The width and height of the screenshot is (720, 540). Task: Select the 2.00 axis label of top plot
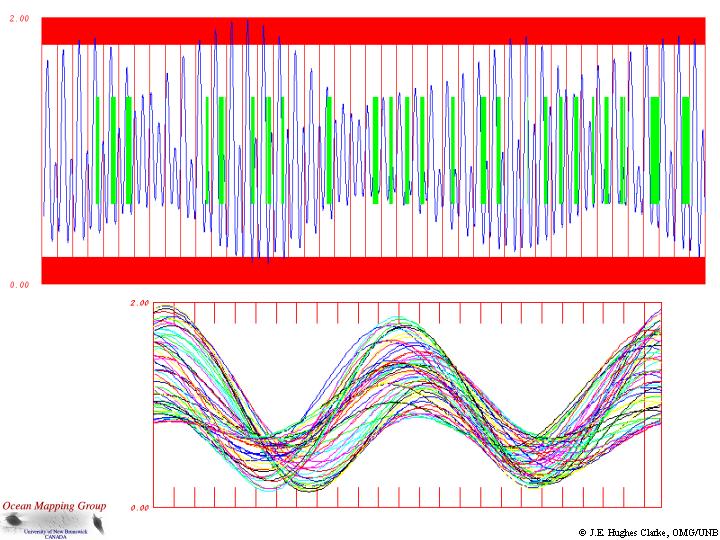pos(19,19)
